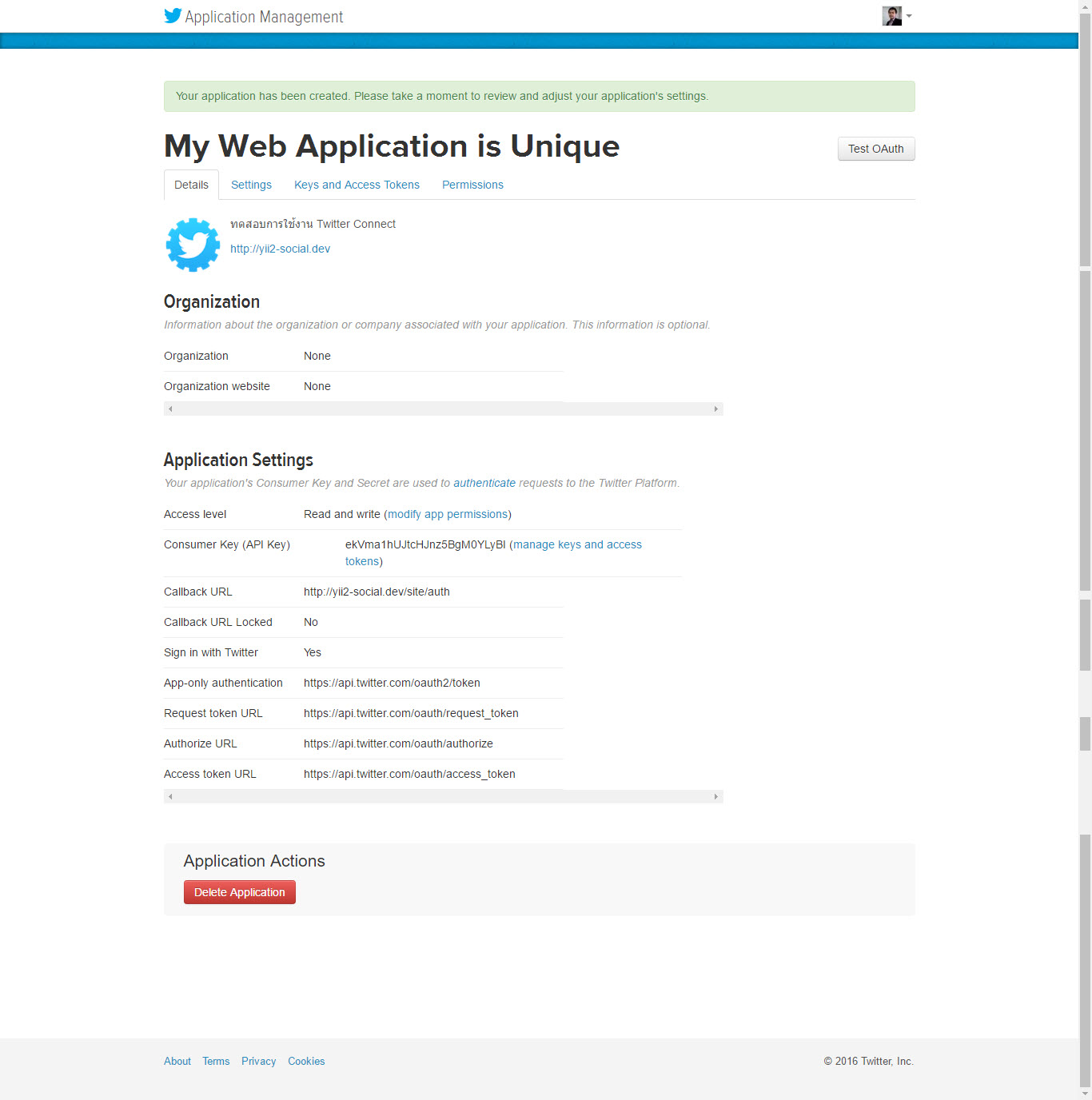Click the My Web Application is Unique heading
1092x1100 pixels.
[392, 146]
